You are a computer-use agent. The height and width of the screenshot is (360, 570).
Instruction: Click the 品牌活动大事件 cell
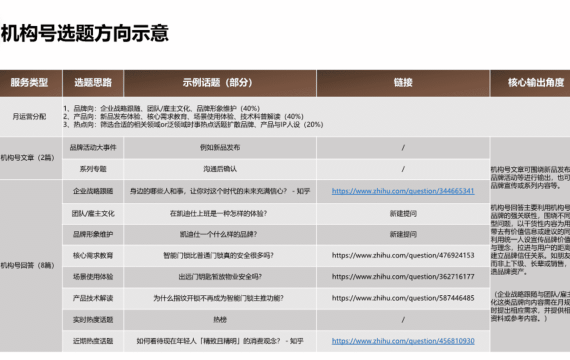[x=93, y=147]
